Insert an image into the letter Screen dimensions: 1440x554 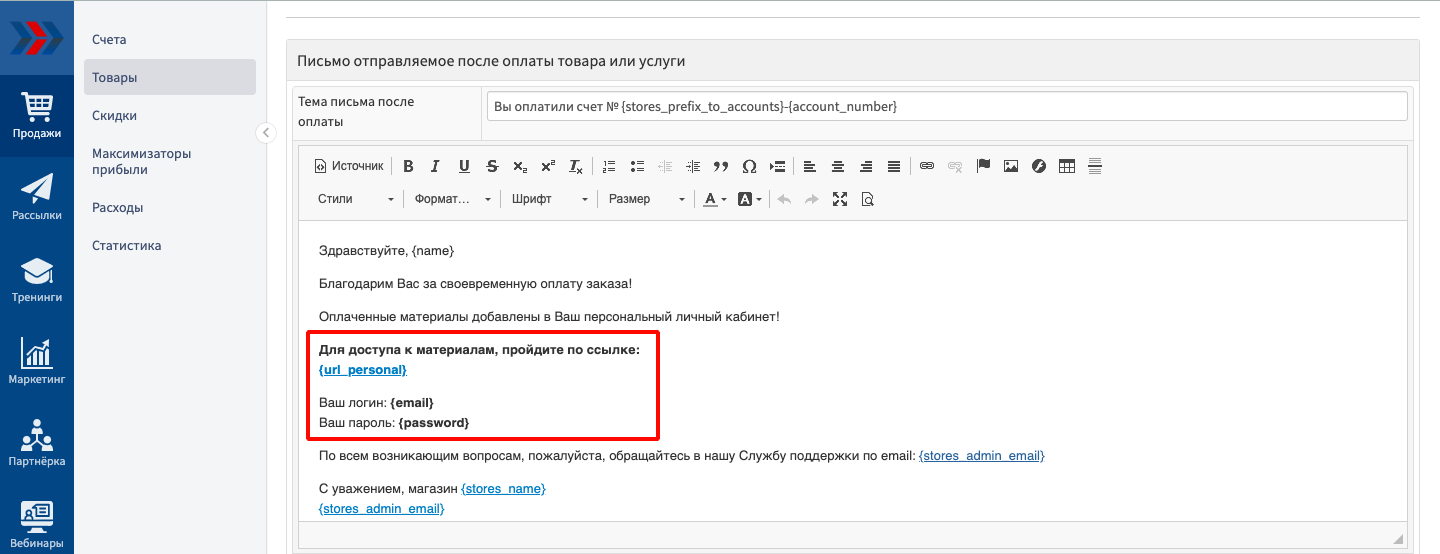pos(1011,166)
